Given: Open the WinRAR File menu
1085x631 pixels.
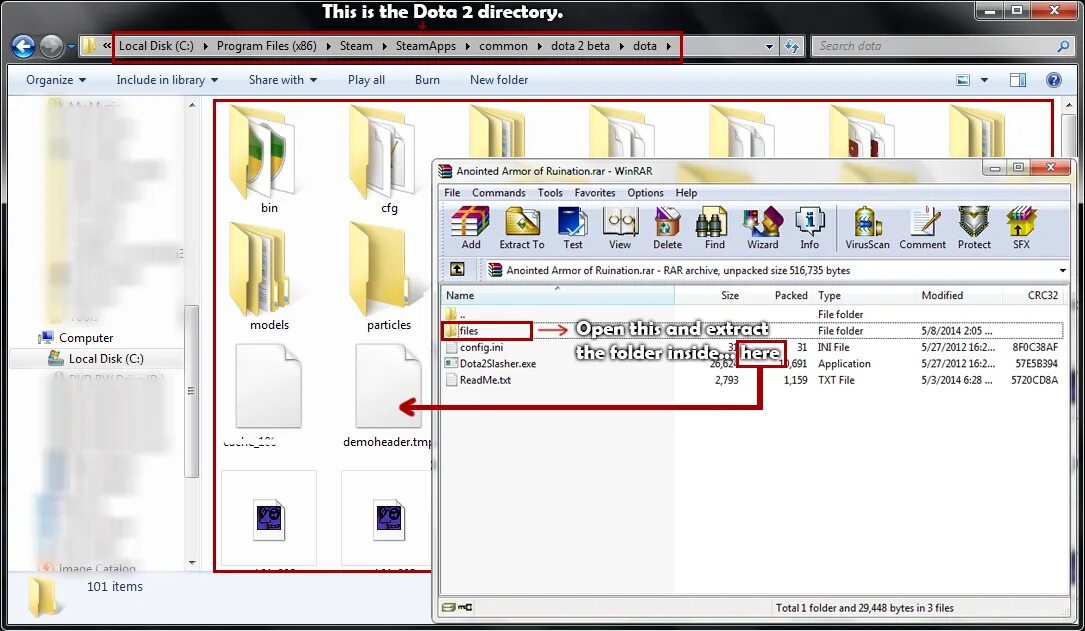Looking at the screenshot, I should (452, 193).
